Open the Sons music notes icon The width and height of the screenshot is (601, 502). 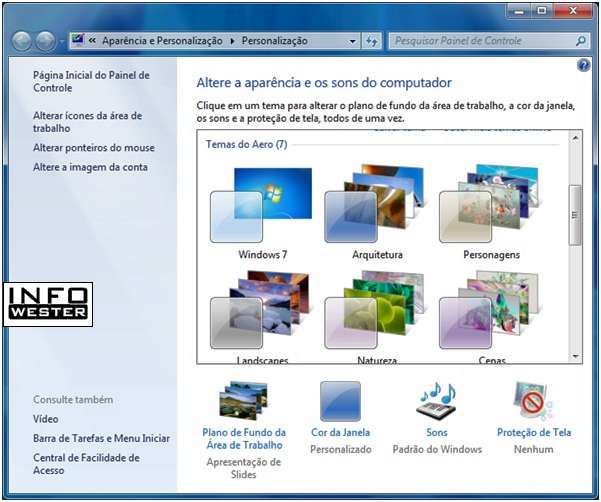[x=437, y=401]
